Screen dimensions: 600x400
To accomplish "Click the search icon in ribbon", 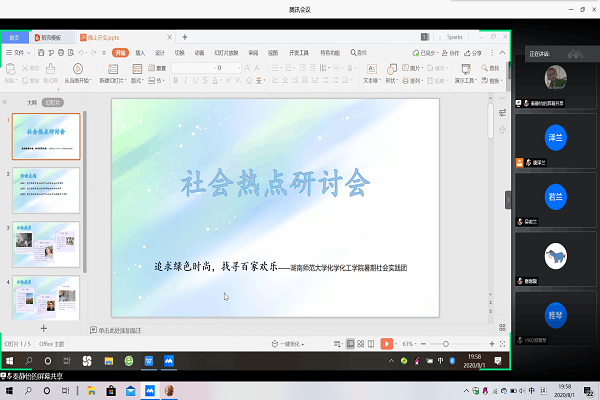I will (354, 51).
